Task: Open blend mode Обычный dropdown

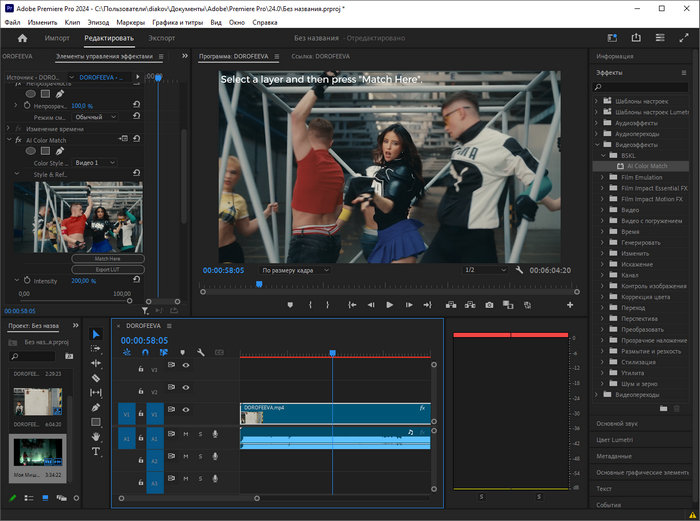Action: pyautogui.click(x=95, y=117)
